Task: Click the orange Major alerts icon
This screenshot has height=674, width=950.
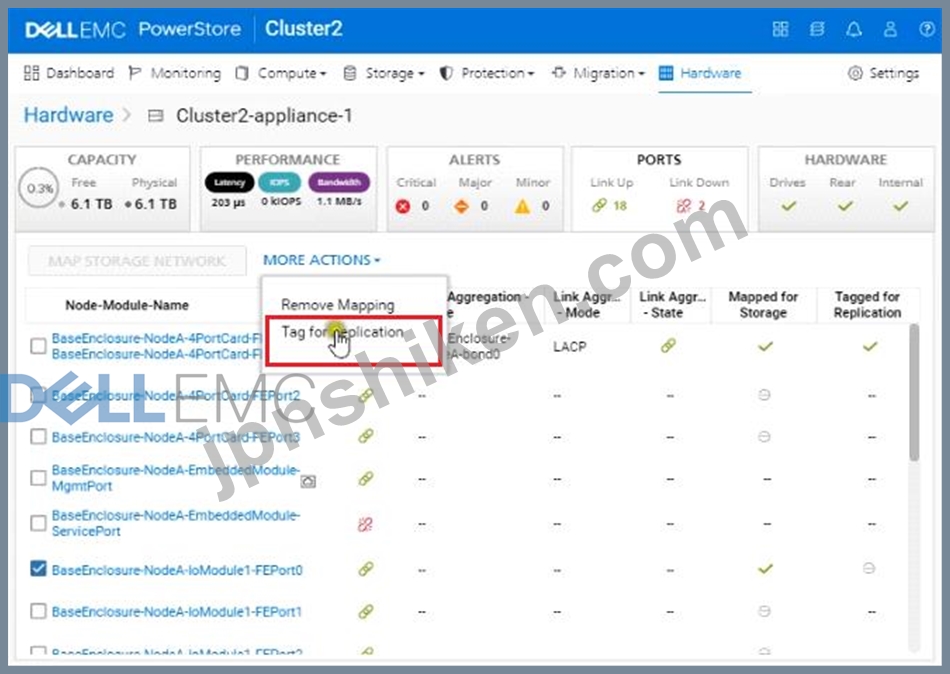Action: [x=462, y=206]
